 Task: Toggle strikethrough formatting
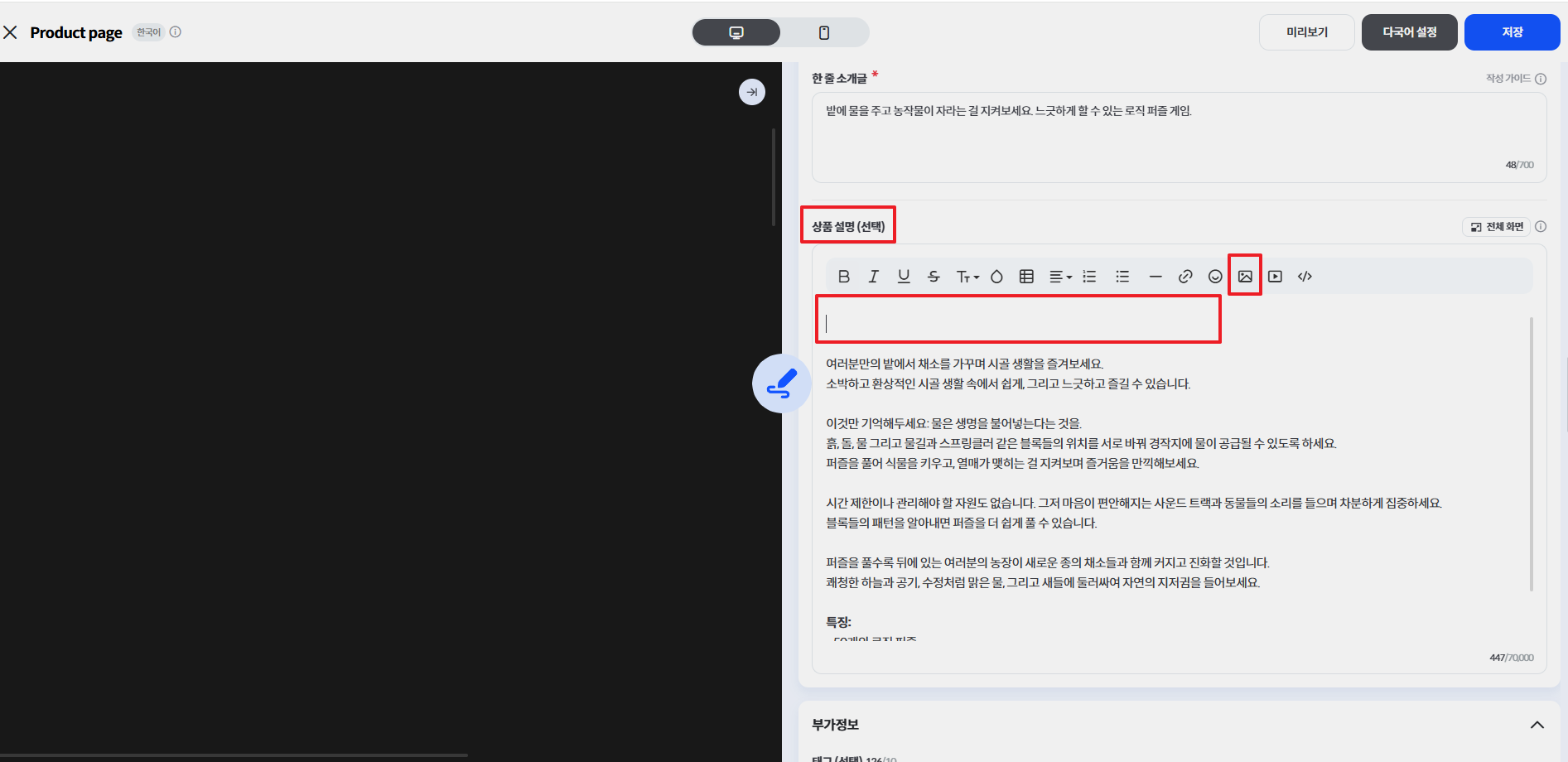click(x=934, y=277)
